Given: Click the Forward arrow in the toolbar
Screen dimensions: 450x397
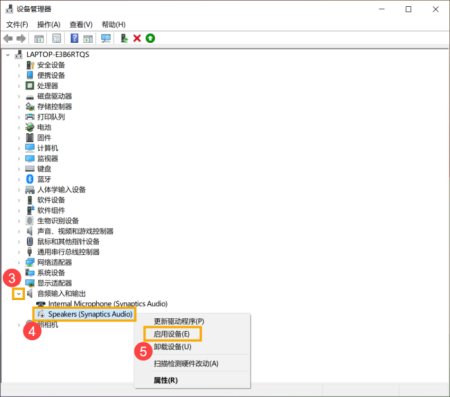Looking at the screenshot, I should 21,39.
